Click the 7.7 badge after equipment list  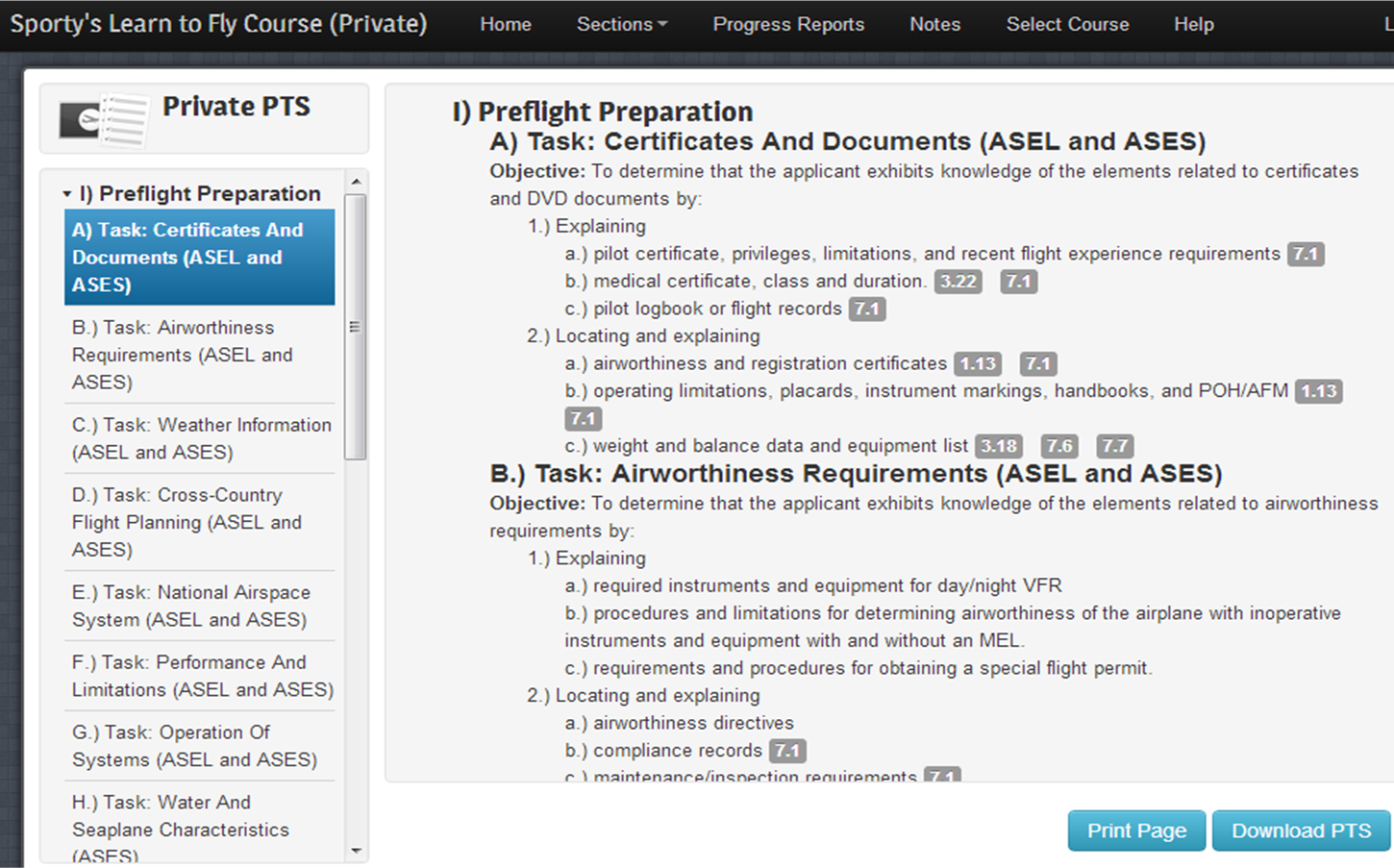tap(1114, 445)
